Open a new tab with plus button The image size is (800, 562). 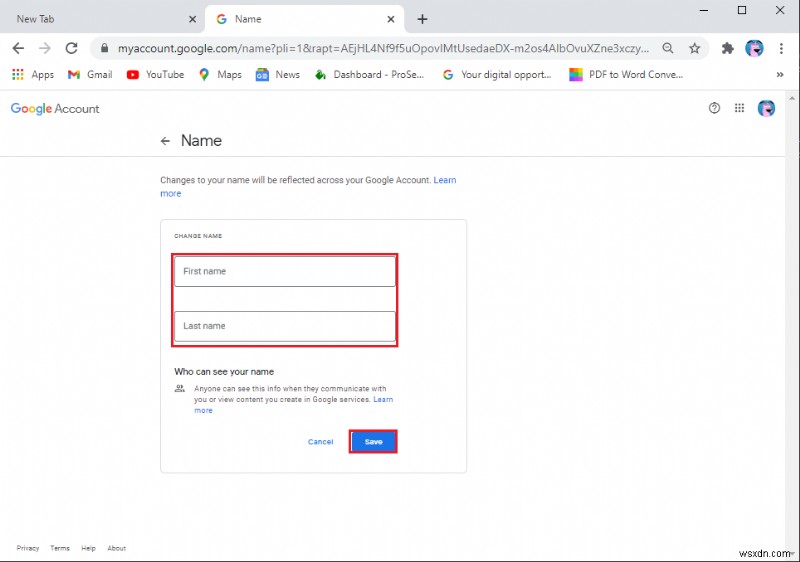coord(422,19)
